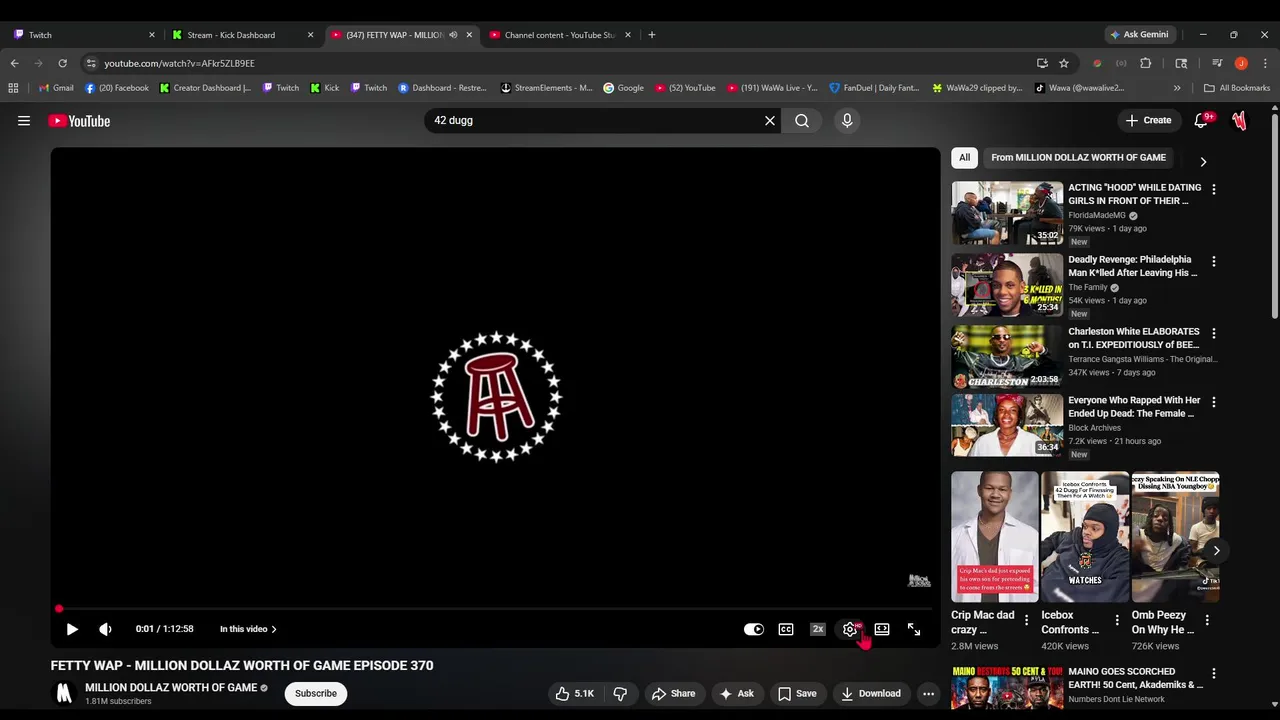
Task: Open more actions menu below video
Action: 929,693
